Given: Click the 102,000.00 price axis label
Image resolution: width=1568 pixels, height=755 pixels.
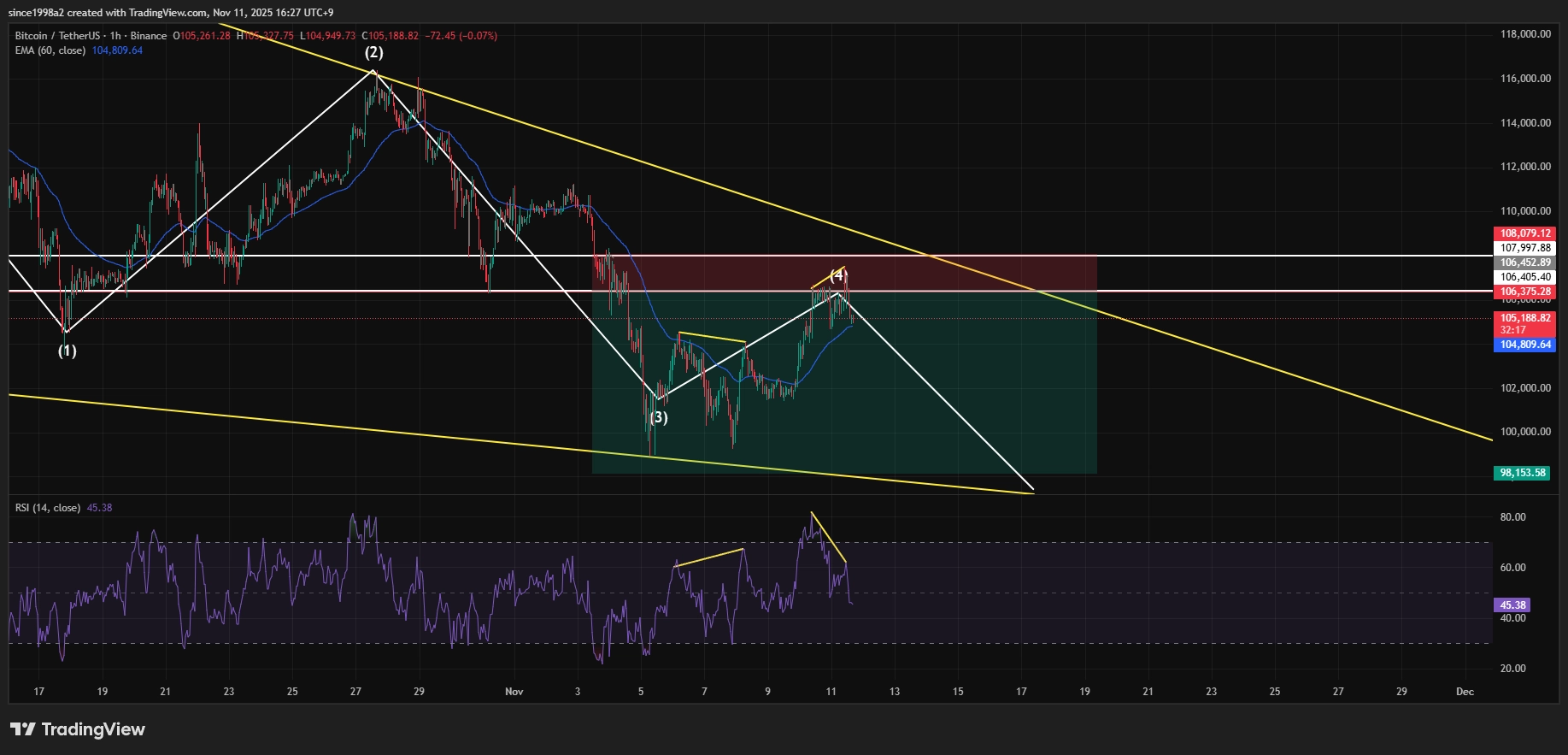Looking at the screenshot, I should click(1525, 388).
